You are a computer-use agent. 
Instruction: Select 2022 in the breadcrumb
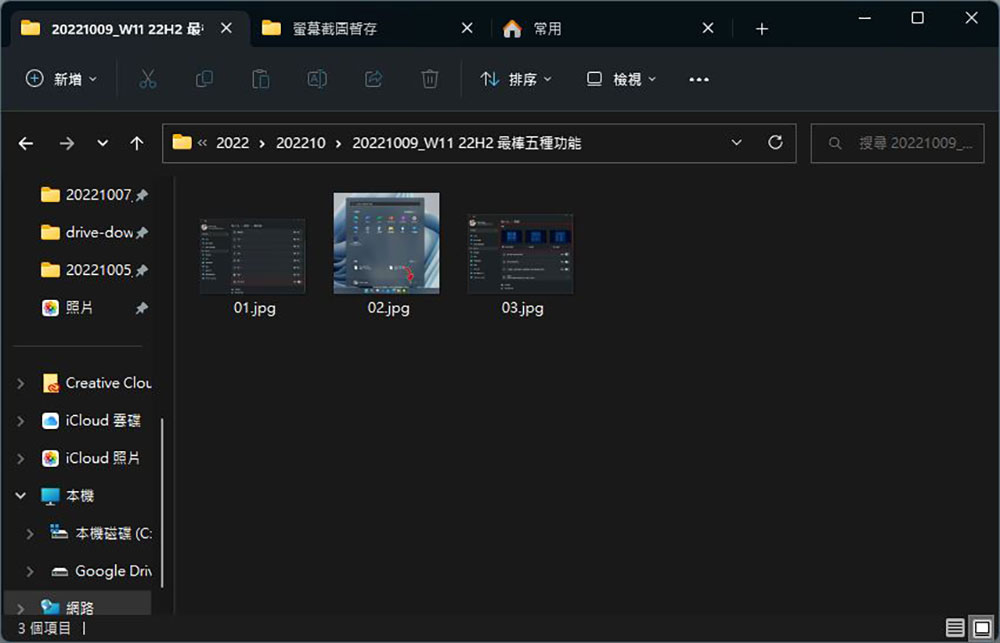click(232, 143)
